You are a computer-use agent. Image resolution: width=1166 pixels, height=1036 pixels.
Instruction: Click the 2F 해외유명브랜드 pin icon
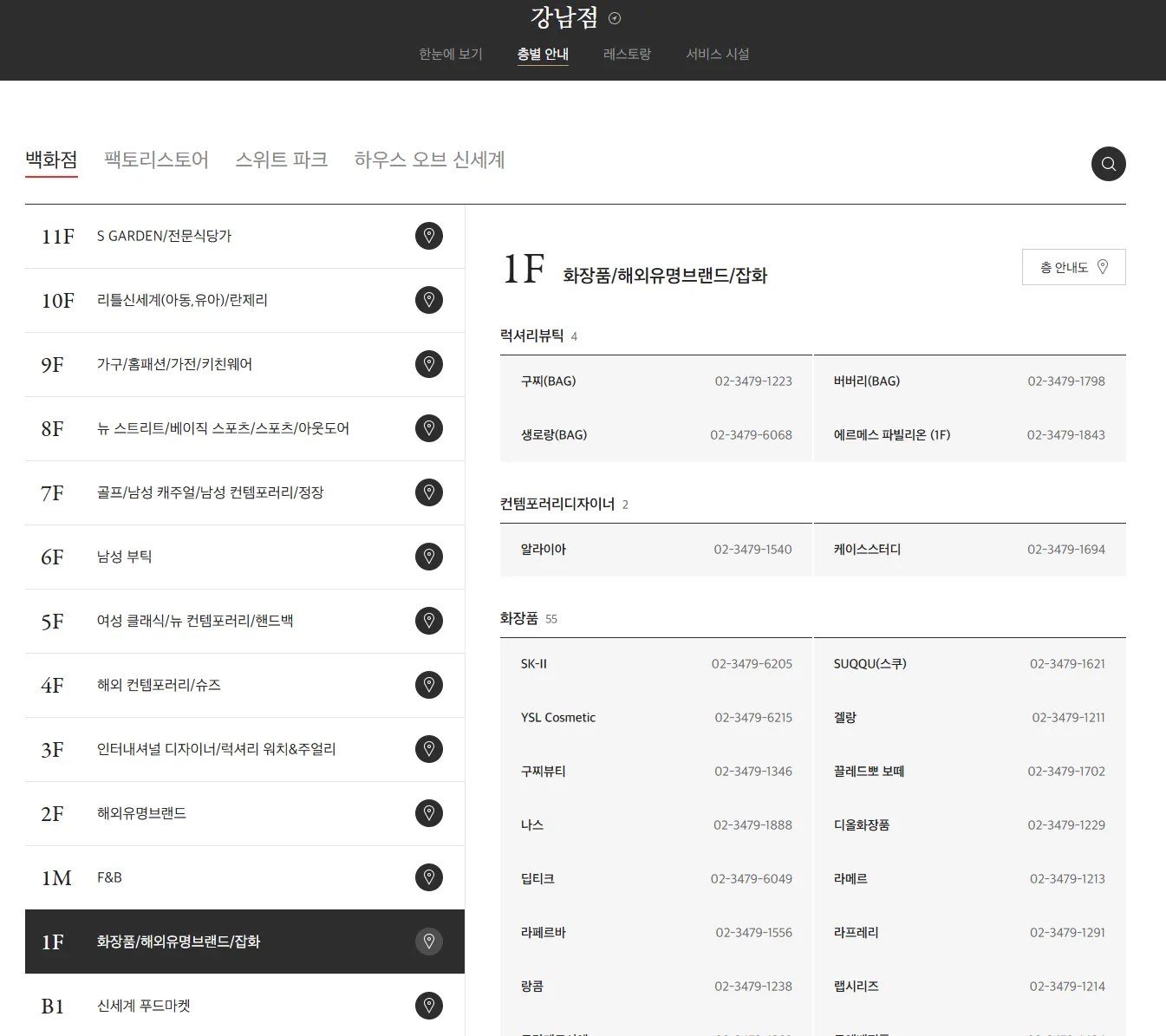coord(429,813)
